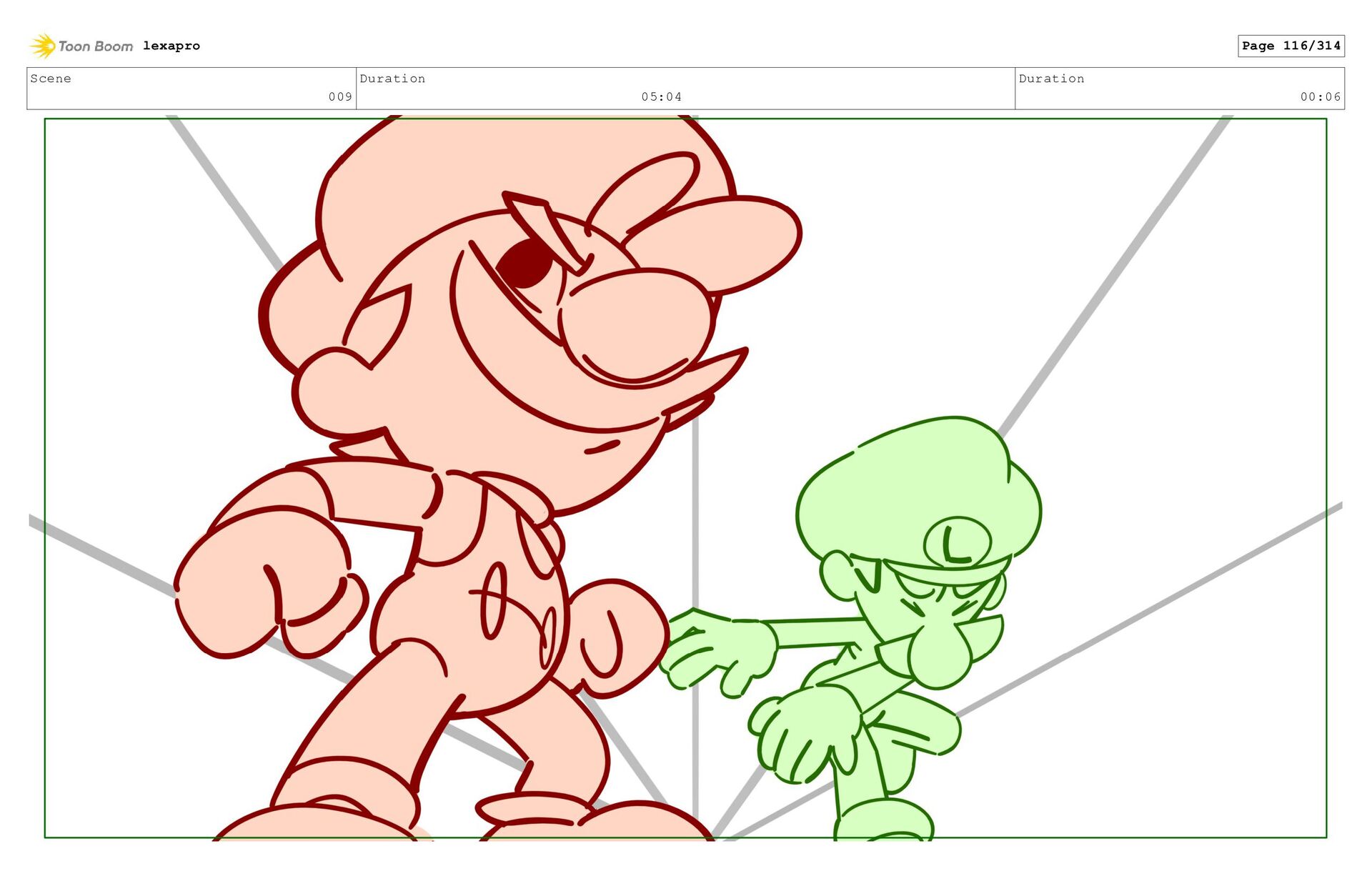The image size is (1372, 886).
Task: Click the 'lexapro' project title text
Action: 171,46
